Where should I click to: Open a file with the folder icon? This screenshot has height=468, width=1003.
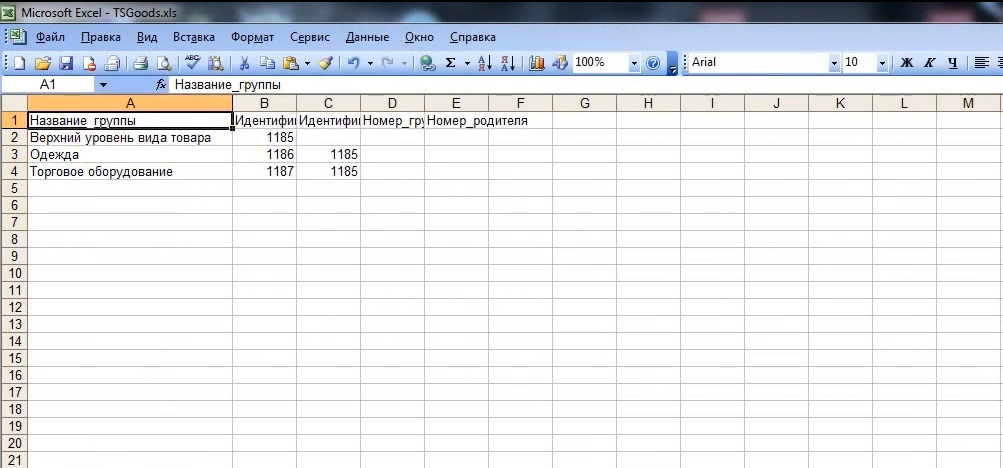[x=43, y=63]
